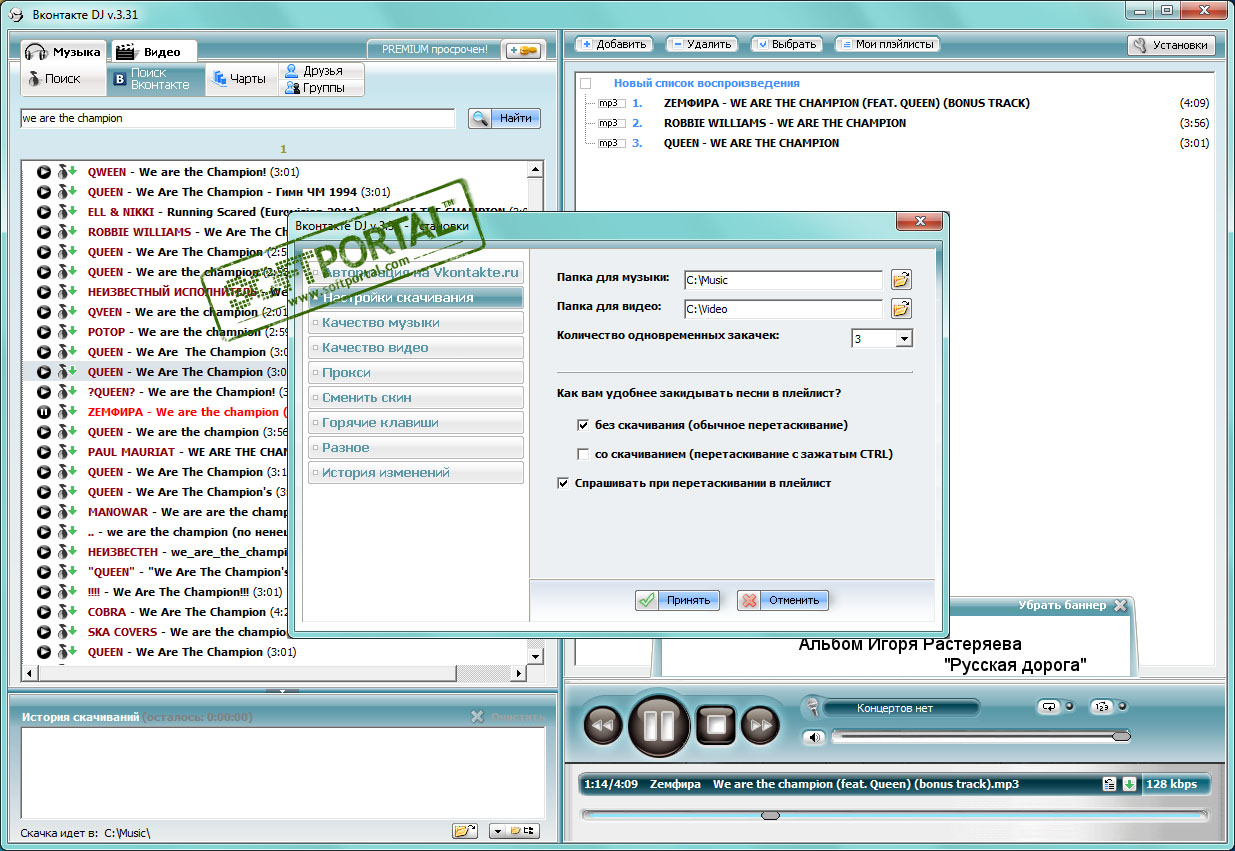Screen dimensions: 1235x851
Task: Toggle sequential 123 play order
Action: pos(1101,707)
